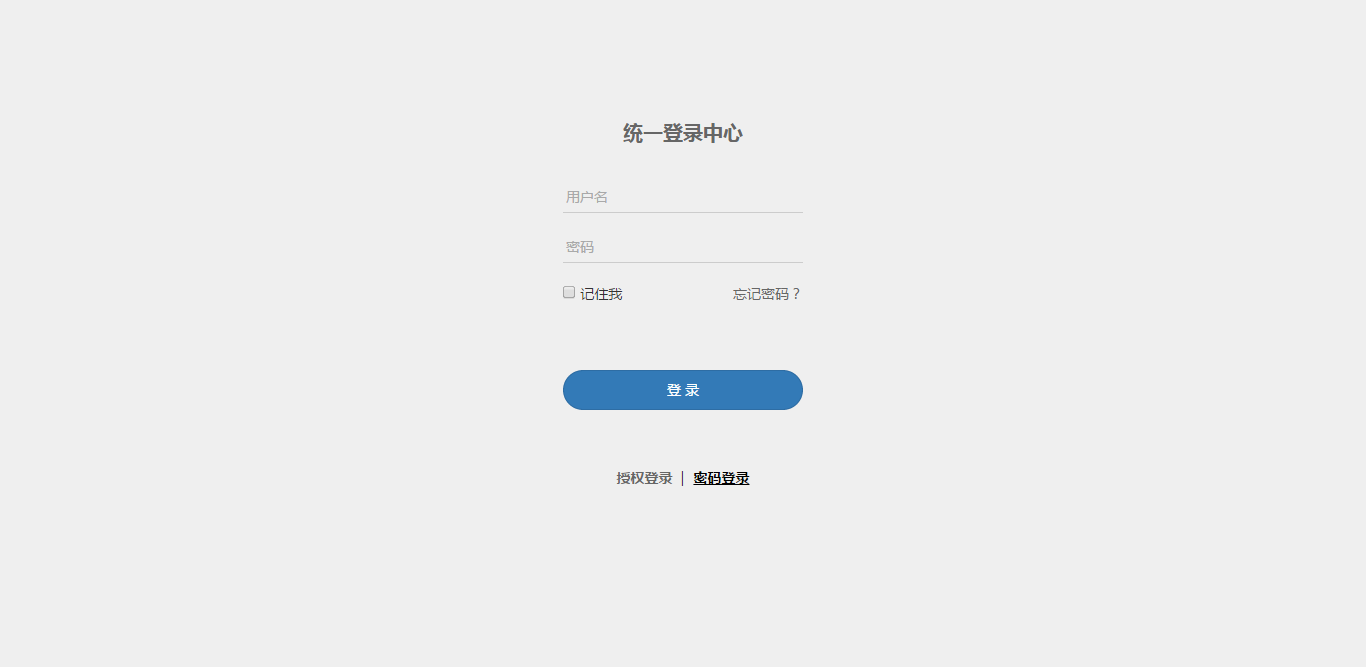Viewport: 1366px width, 667px height.
Task: Click the 统一登录中心 heading
Action: 683,133
